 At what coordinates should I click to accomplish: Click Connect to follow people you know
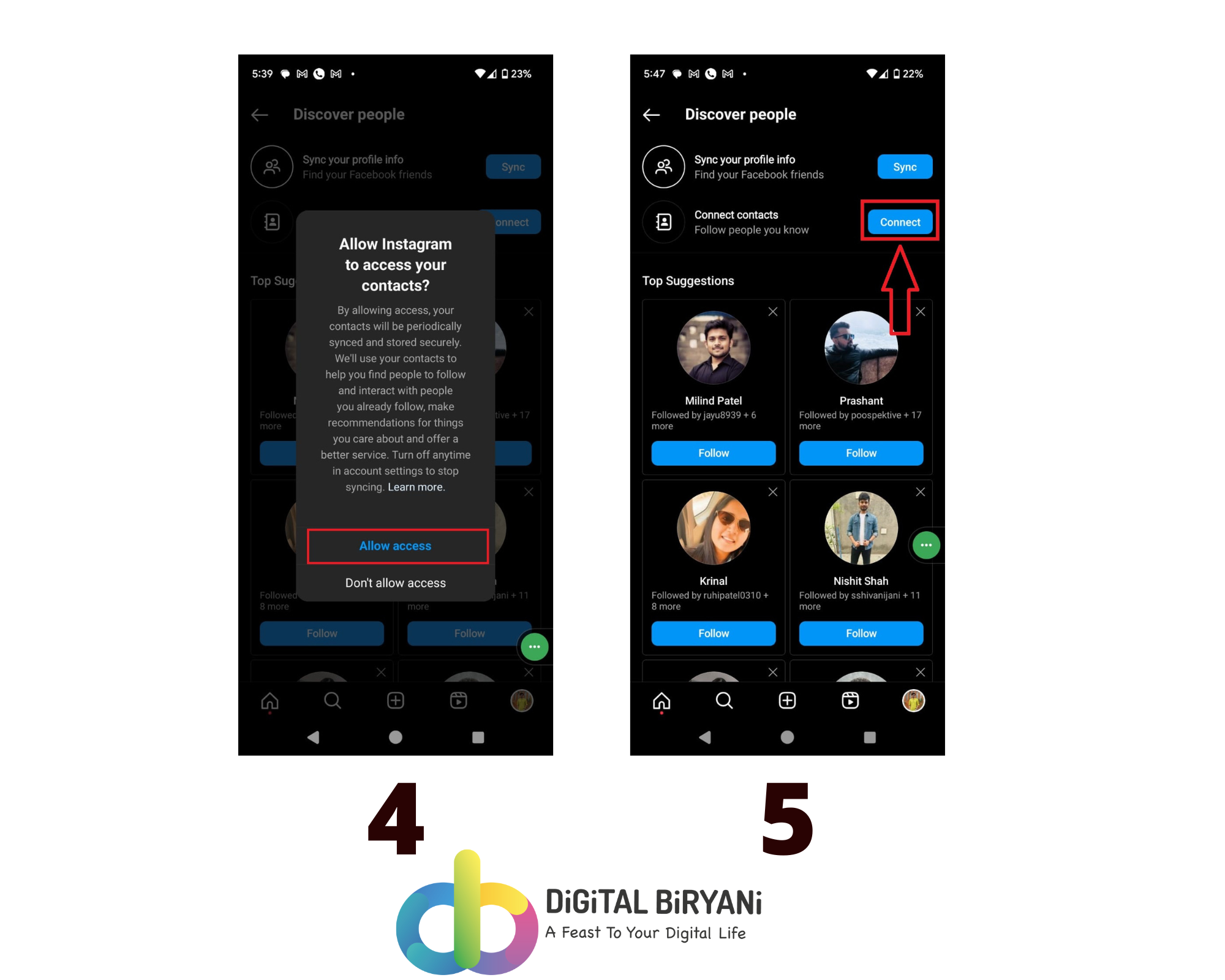click(x=899, y=221)
